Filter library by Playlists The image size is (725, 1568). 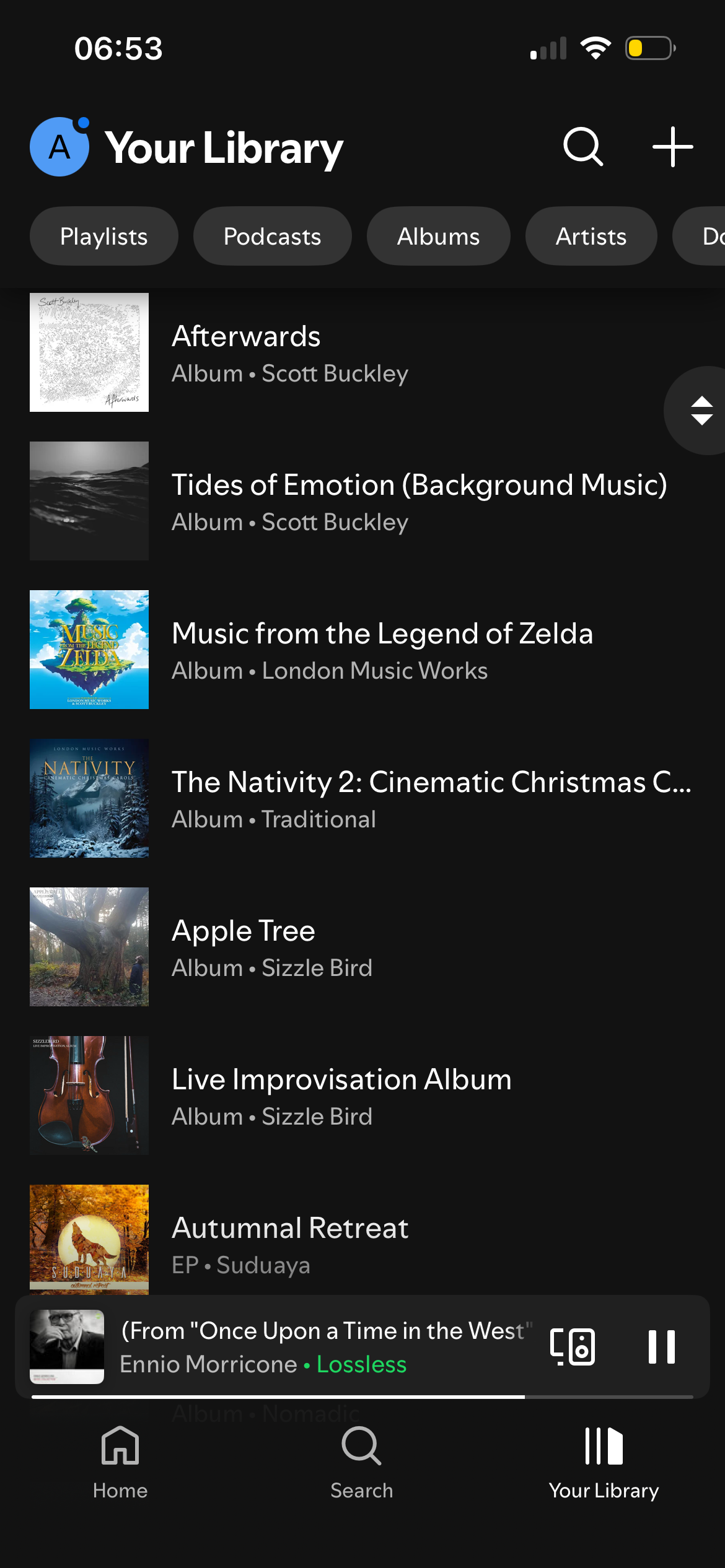[104, 237]
